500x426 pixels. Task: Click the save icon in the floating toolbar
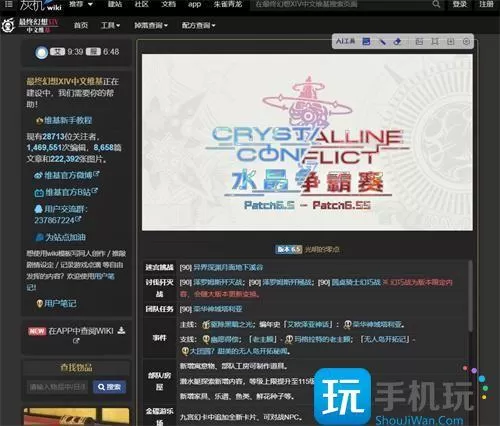tap(450, 42)
